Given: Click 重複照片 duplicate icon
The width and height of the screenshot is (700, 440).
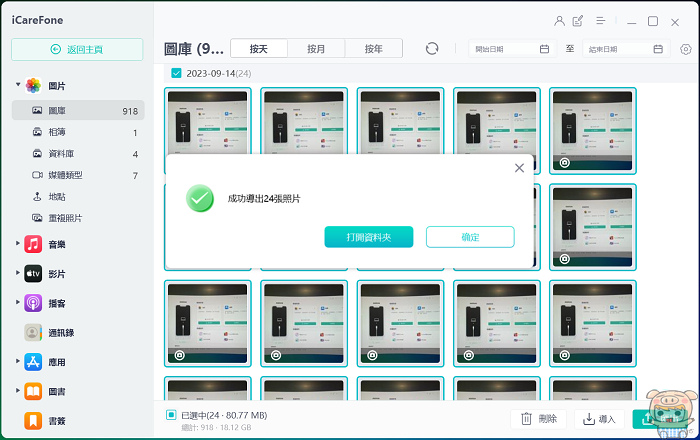Looking at the screenshot, I should pos(38,218).
